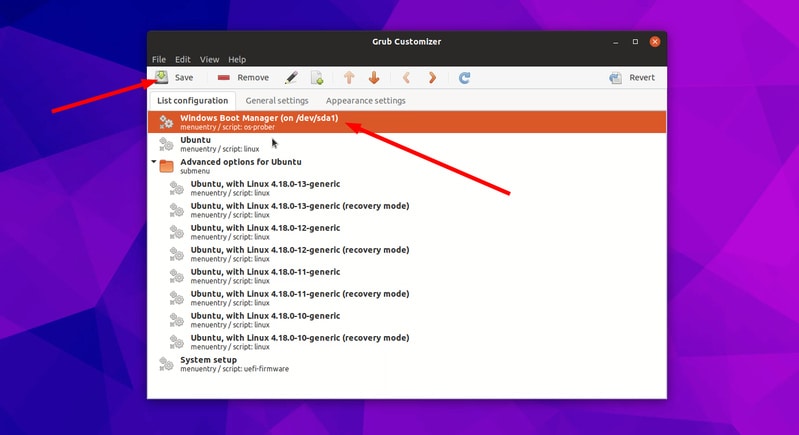Click the left chevron toolbar icon
The height and width of the screenshot is (435, 799).
406,77
